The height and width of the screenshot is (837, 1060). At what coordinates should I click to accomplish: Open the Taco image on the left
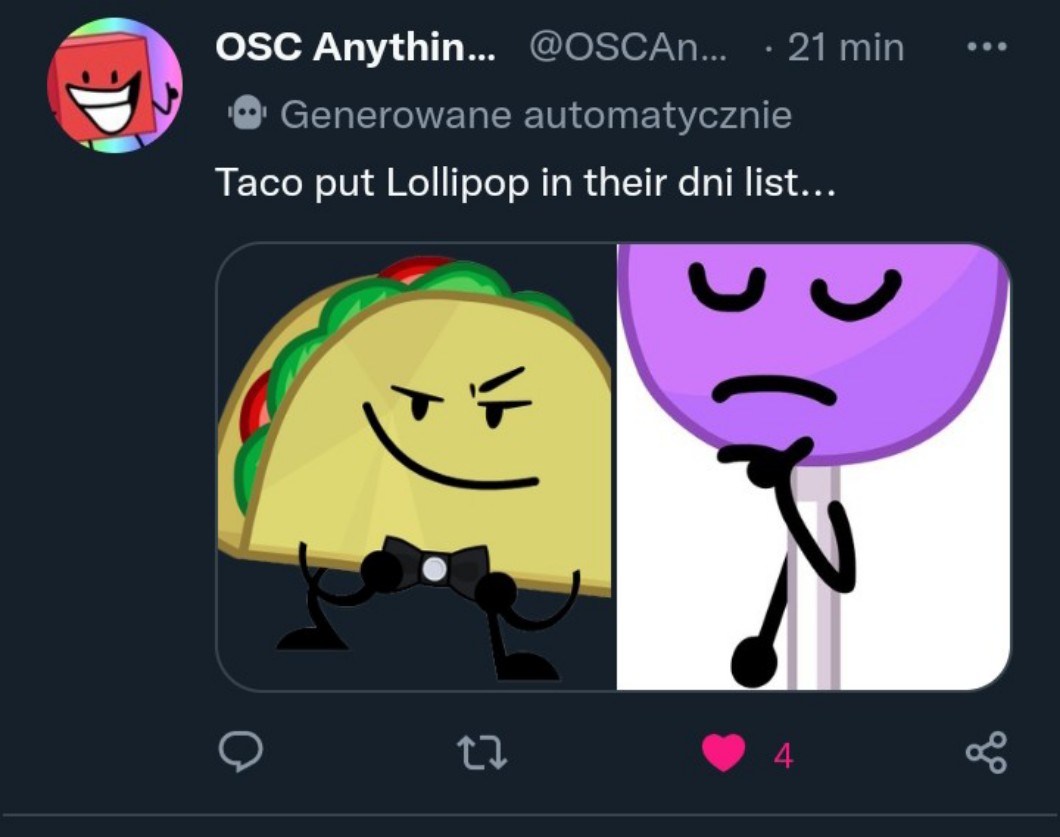[x=416, y=467]
